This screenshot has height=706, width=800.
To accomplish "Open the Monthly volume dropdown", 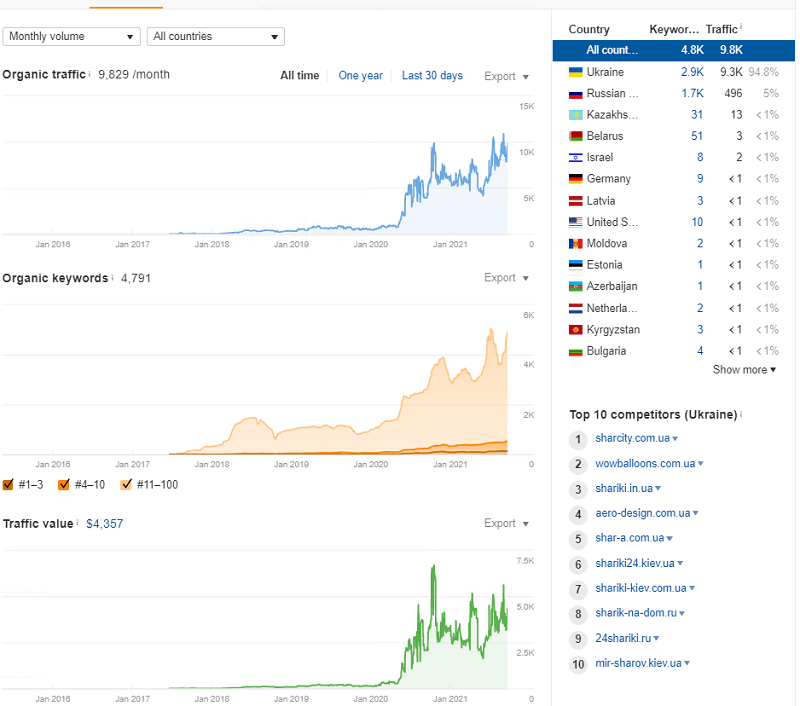I will [x=72, y=37].
